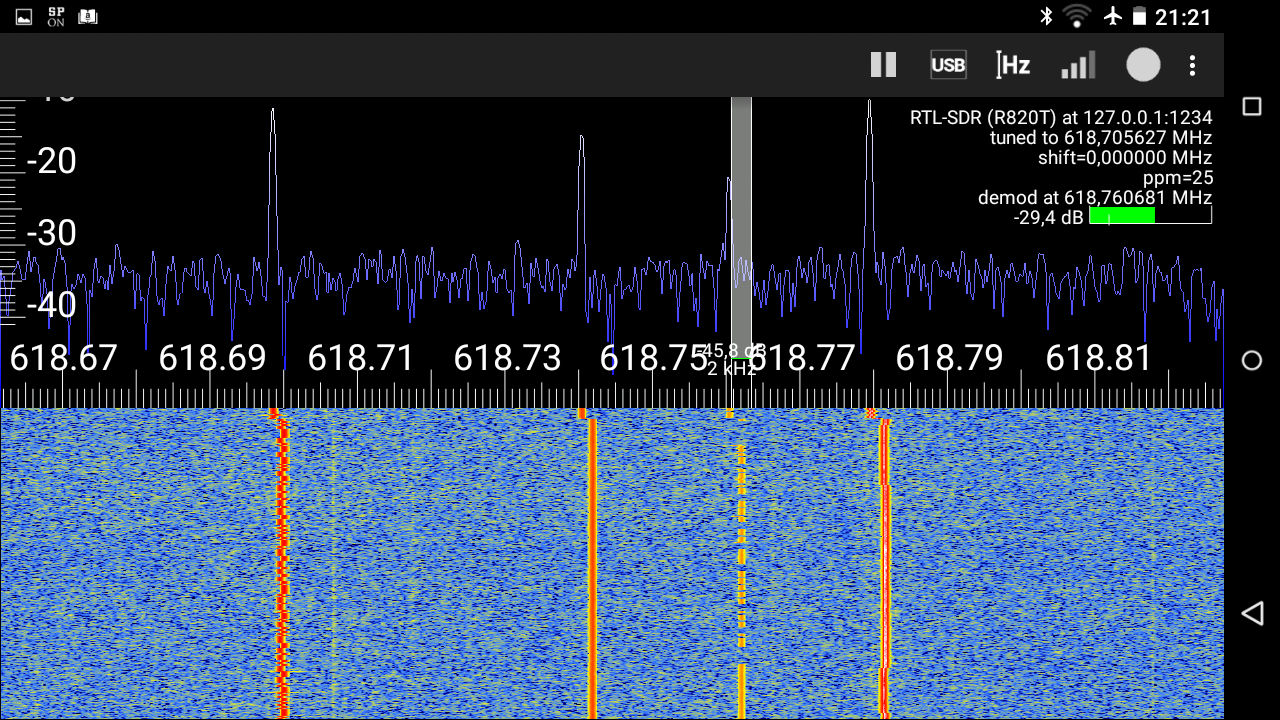Tap the -30 dB scale label

click(x=51, y=232)
